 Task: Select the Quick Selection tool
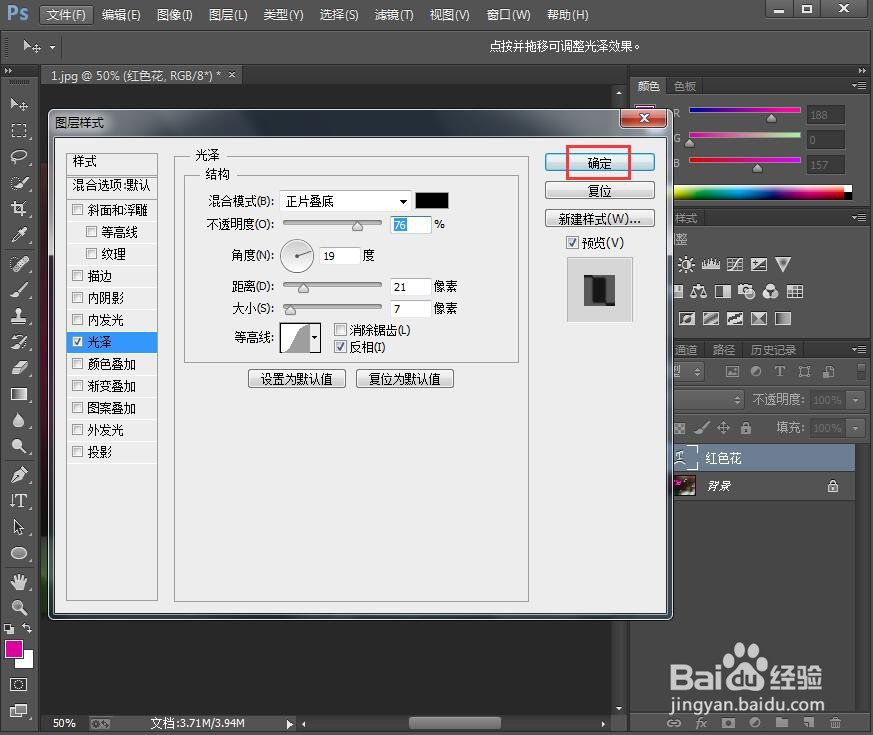point(19,183)
